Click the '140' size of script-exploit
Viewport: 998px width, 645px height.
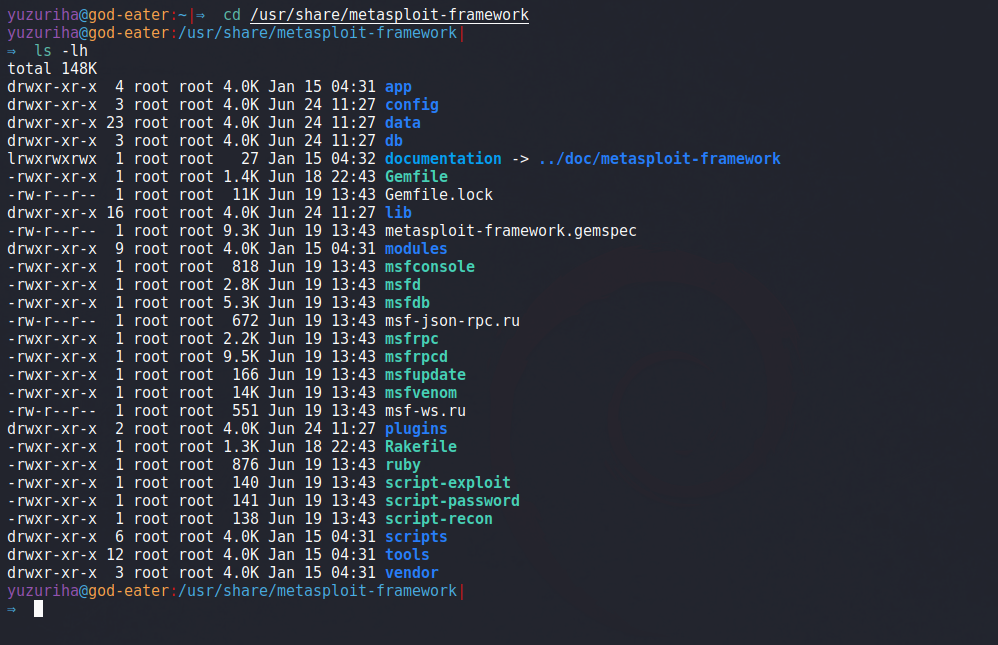245,483
